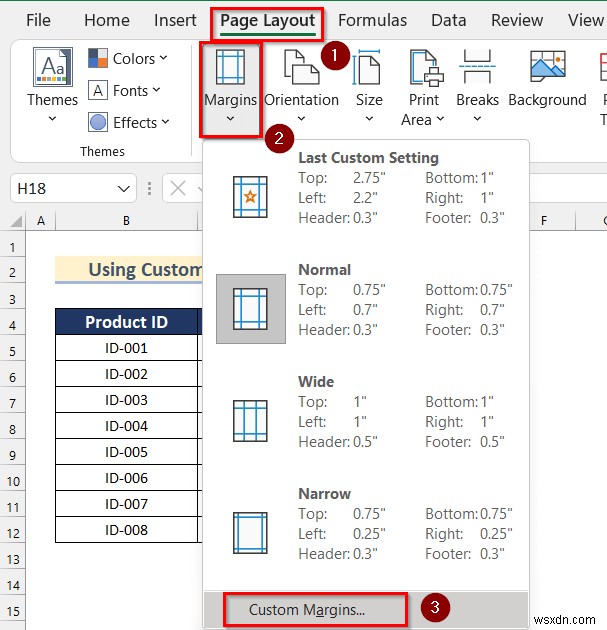Image resolution: width=607 pixels, height=630 pixels.
Task: Click the Product ID header cell
Action: coord(126,322)
